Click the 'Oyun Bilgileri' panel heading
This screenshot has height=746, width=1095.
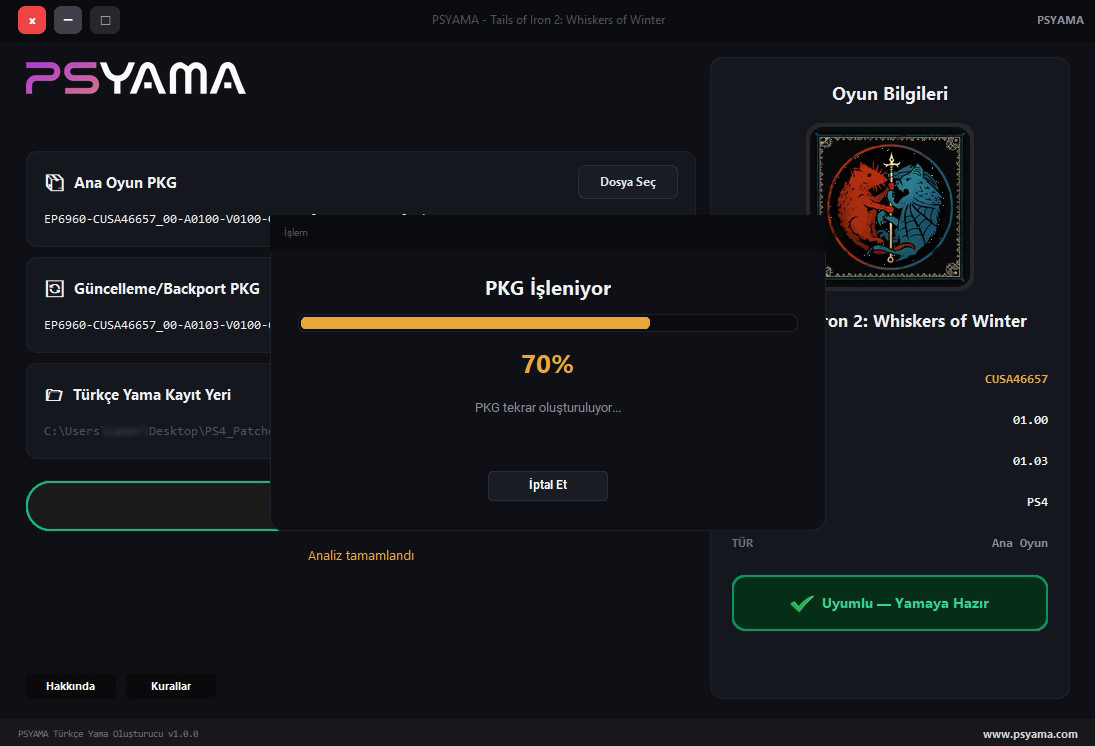pyautogui.click(x=890, y=94)
